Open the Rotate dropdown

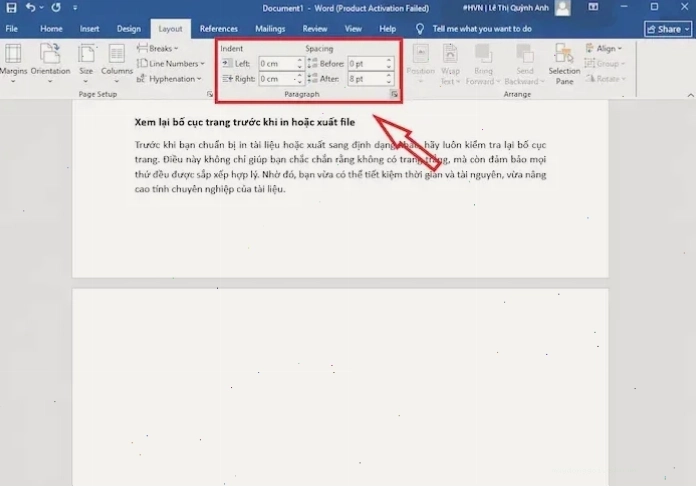605,79
